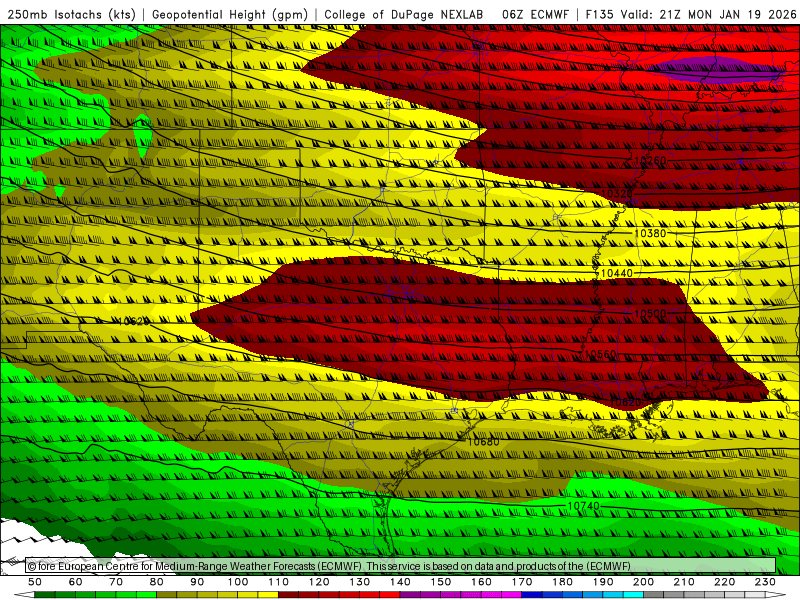
Task: Click the 10260 height contour label
Action: pyautogui.click(x=651, y=160)
